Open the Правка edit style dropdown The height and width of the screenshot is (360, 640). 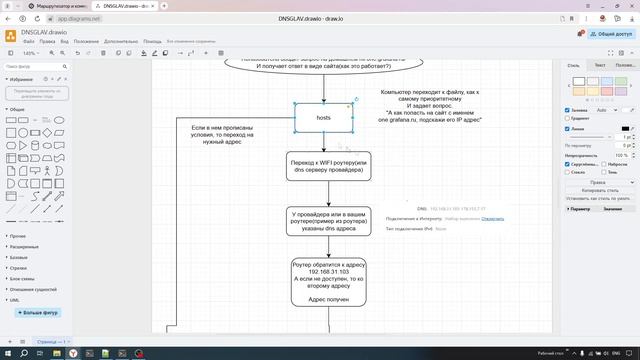click(x=600, y=182)
